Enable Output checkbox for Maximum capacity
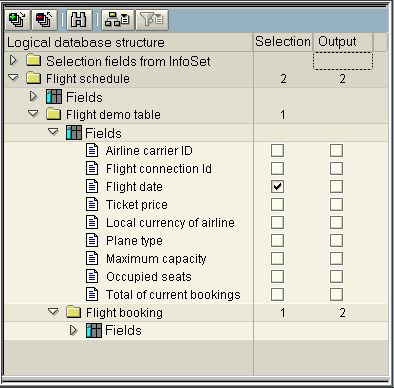394x388 pixels. [x=336, y=258]
